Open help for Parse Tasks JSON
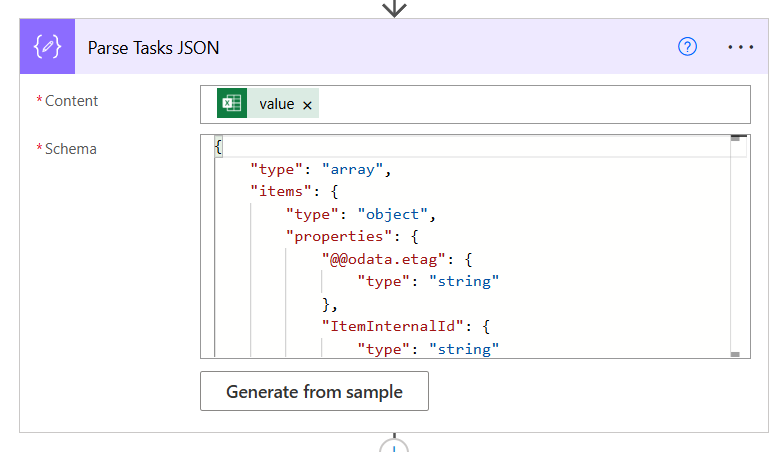This screenshot has height=452, width=780. tap(687, 47)
